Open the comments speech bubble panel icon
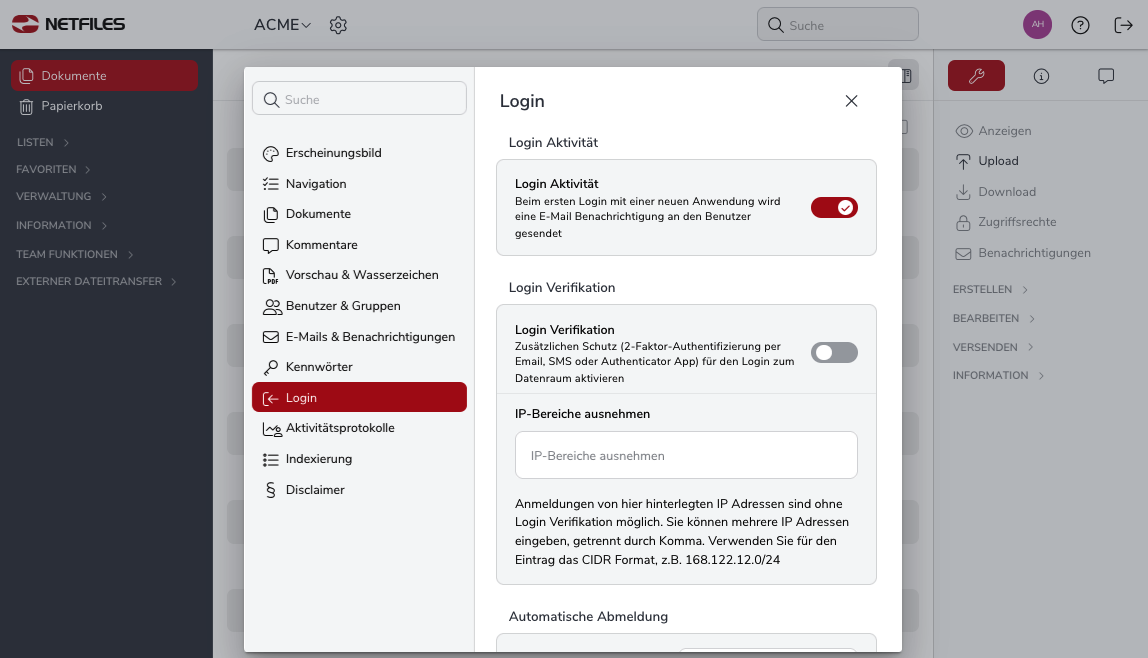Viewport: 1148px width, 658px height. point(1106,76)
